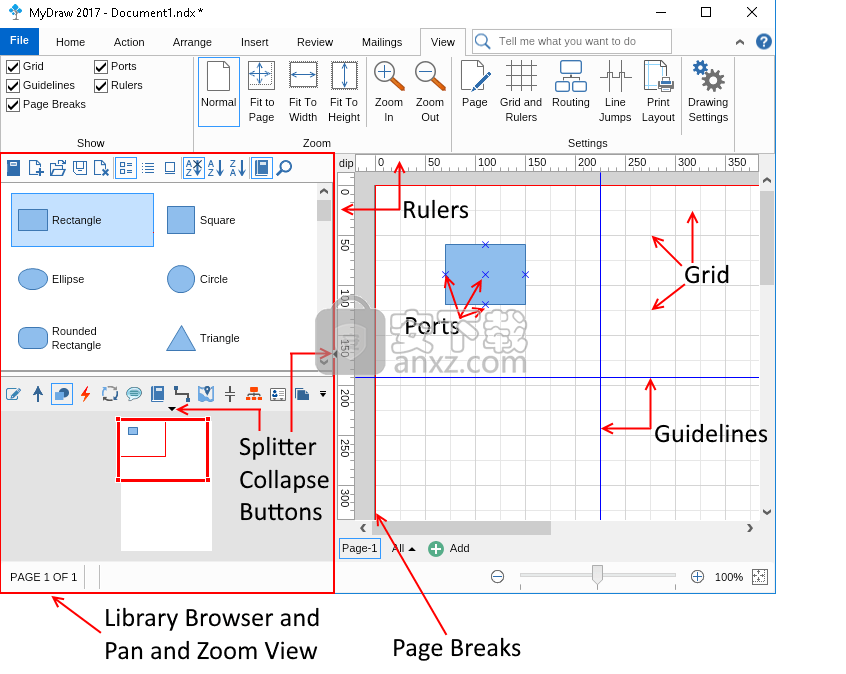
Task: Switch to the Arrange tab
Action: [192, 42]
